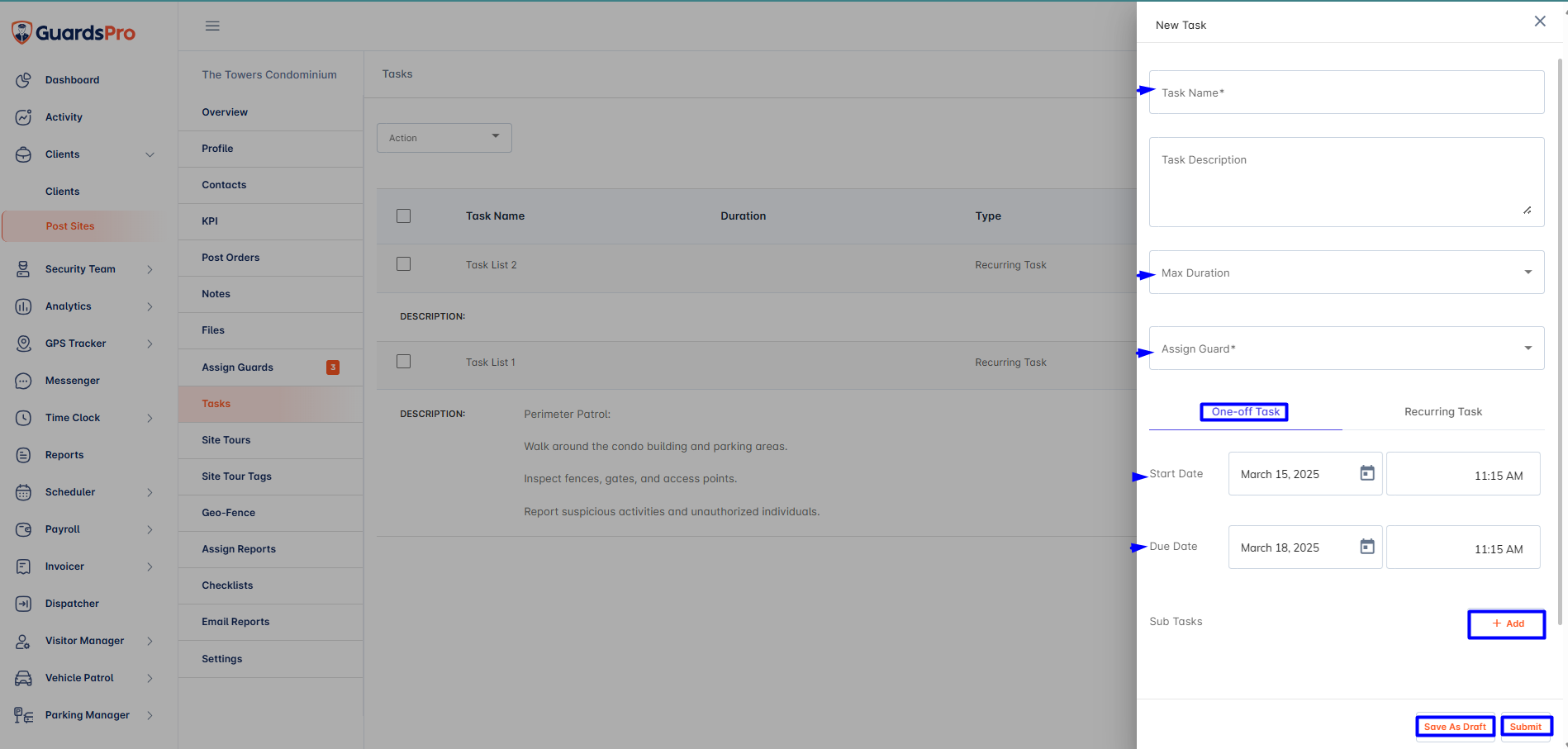Click the Dashboard icon in sidebar

click(x=23, y=80)
